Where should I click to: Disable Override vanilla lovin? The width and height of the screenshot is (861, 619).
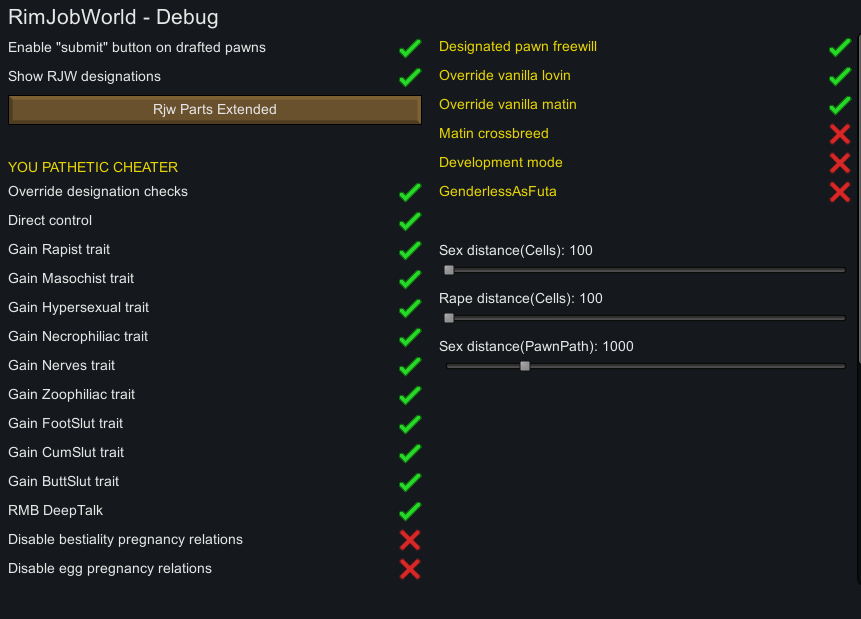838,76
